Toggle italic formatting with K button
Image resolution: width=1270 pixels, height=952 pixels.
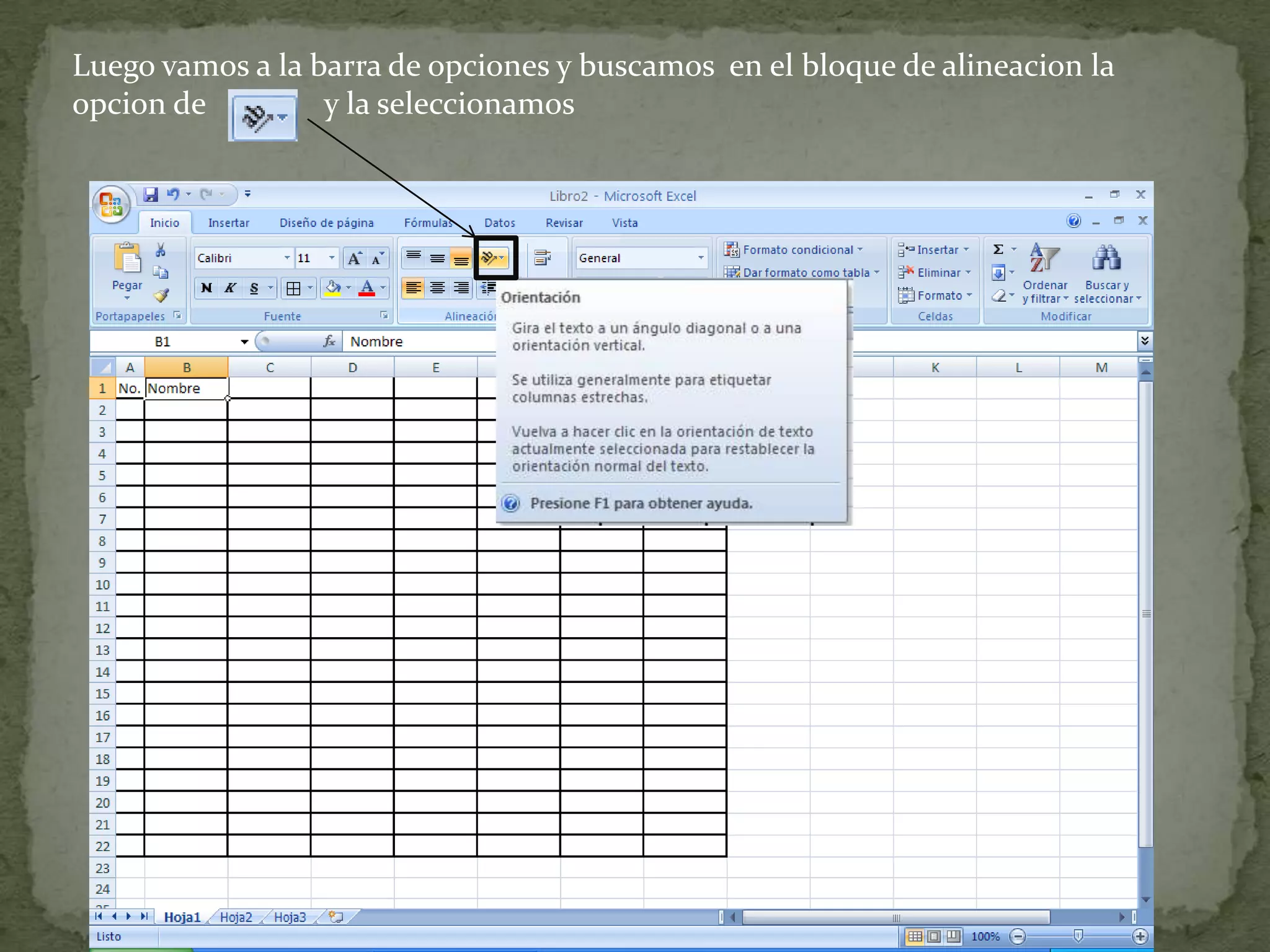pos(230,288)
